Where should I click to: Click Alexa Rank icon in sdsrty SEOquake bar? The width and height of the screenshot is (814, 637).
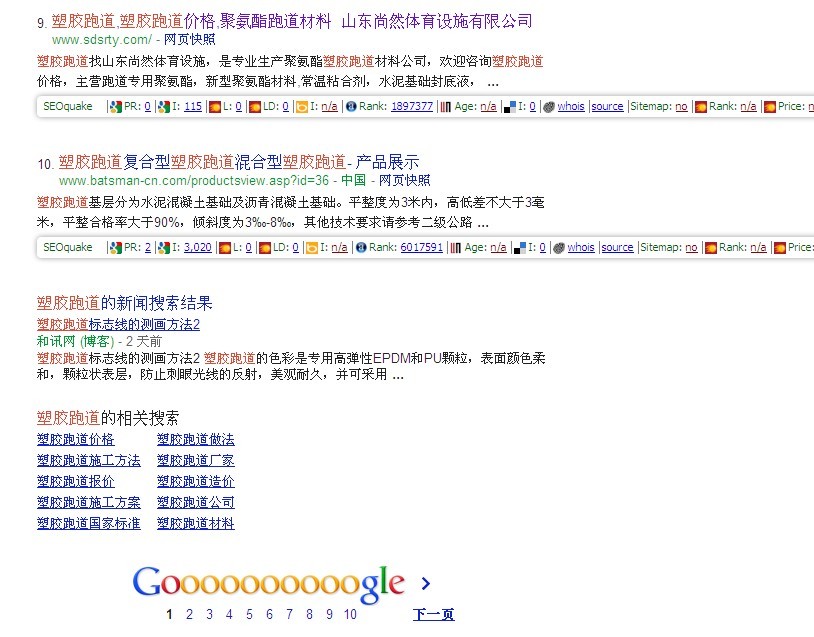pyautogui.click(x=351, y=106)
